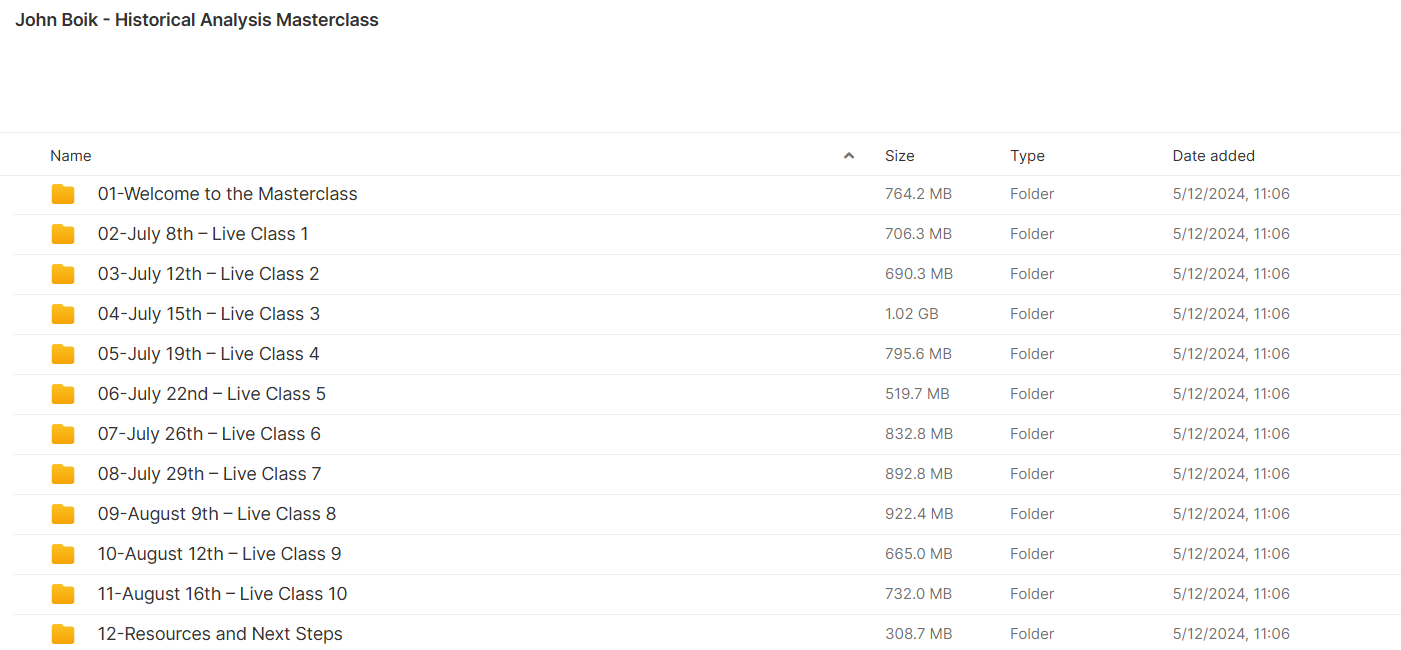Toggle the sort arrow in the Name column
This screenshot has width=1401, height=650.
pyautogui.click(x=849, y=156)
